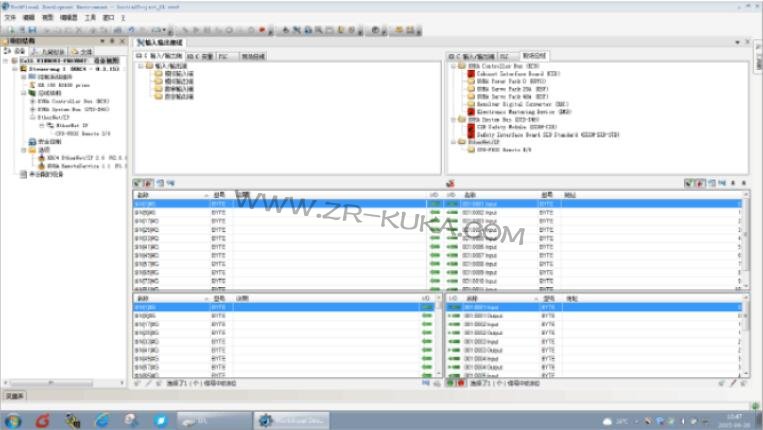Click the Cabinet Interface Board red icon

pos(469,74)
